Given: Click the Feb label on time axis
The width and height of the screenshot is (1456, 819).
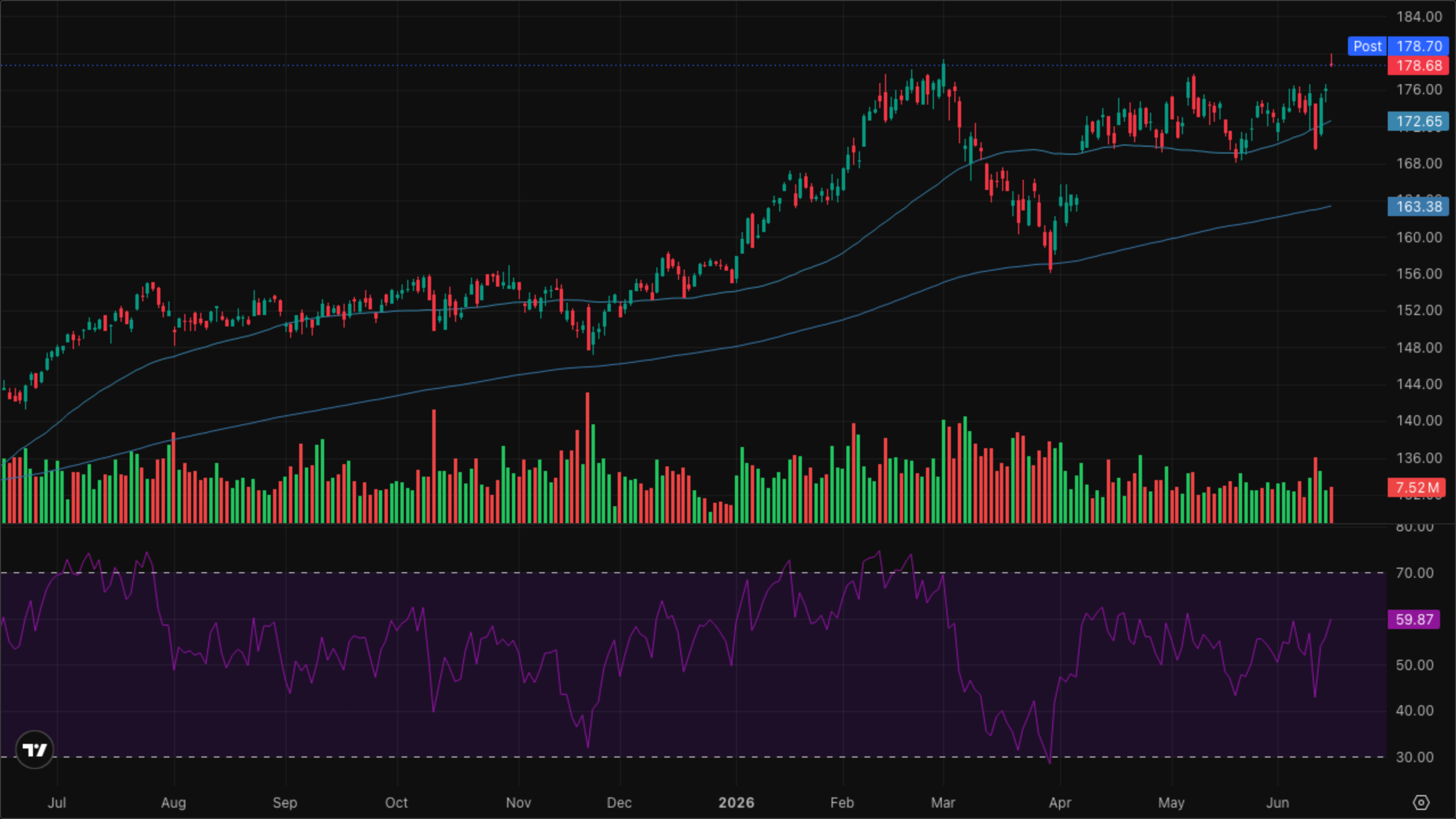Looking at the screenshot, I should 842,803.
